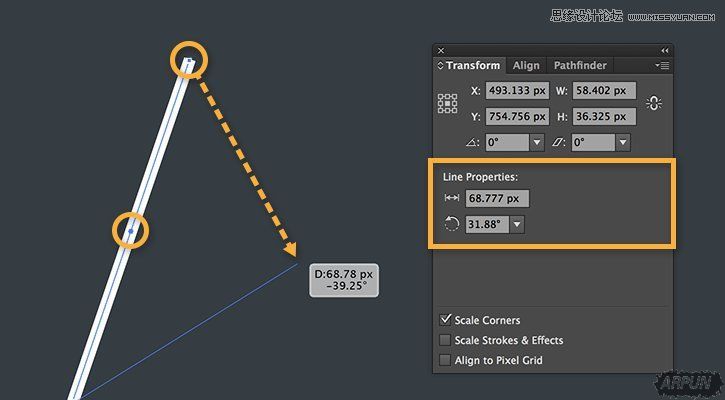
Task: Enable Scale Strokes & Effects
Action: [x=445, y=341]
